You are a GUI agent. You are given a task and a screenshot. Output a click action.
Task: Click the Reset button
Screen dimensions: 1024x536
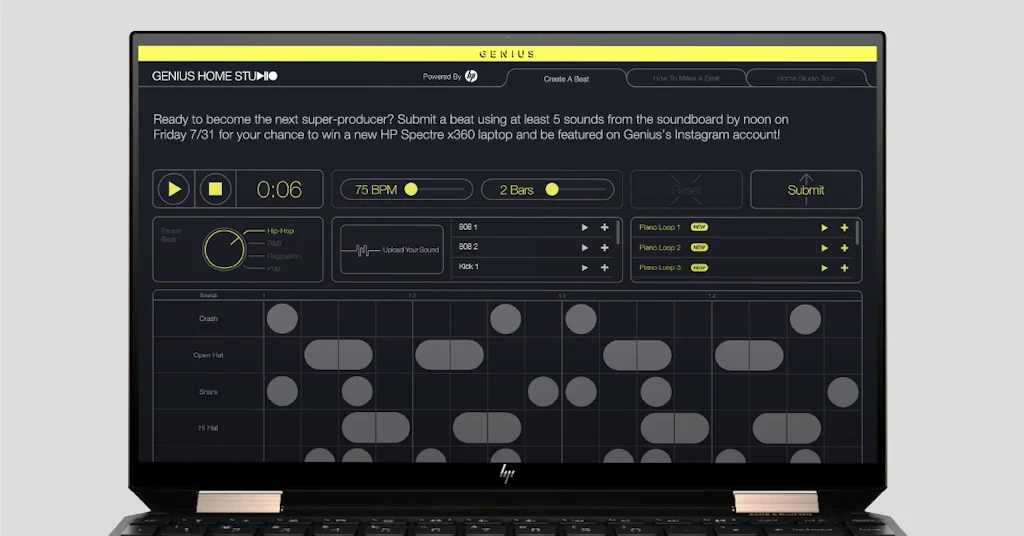coord(686,189)
